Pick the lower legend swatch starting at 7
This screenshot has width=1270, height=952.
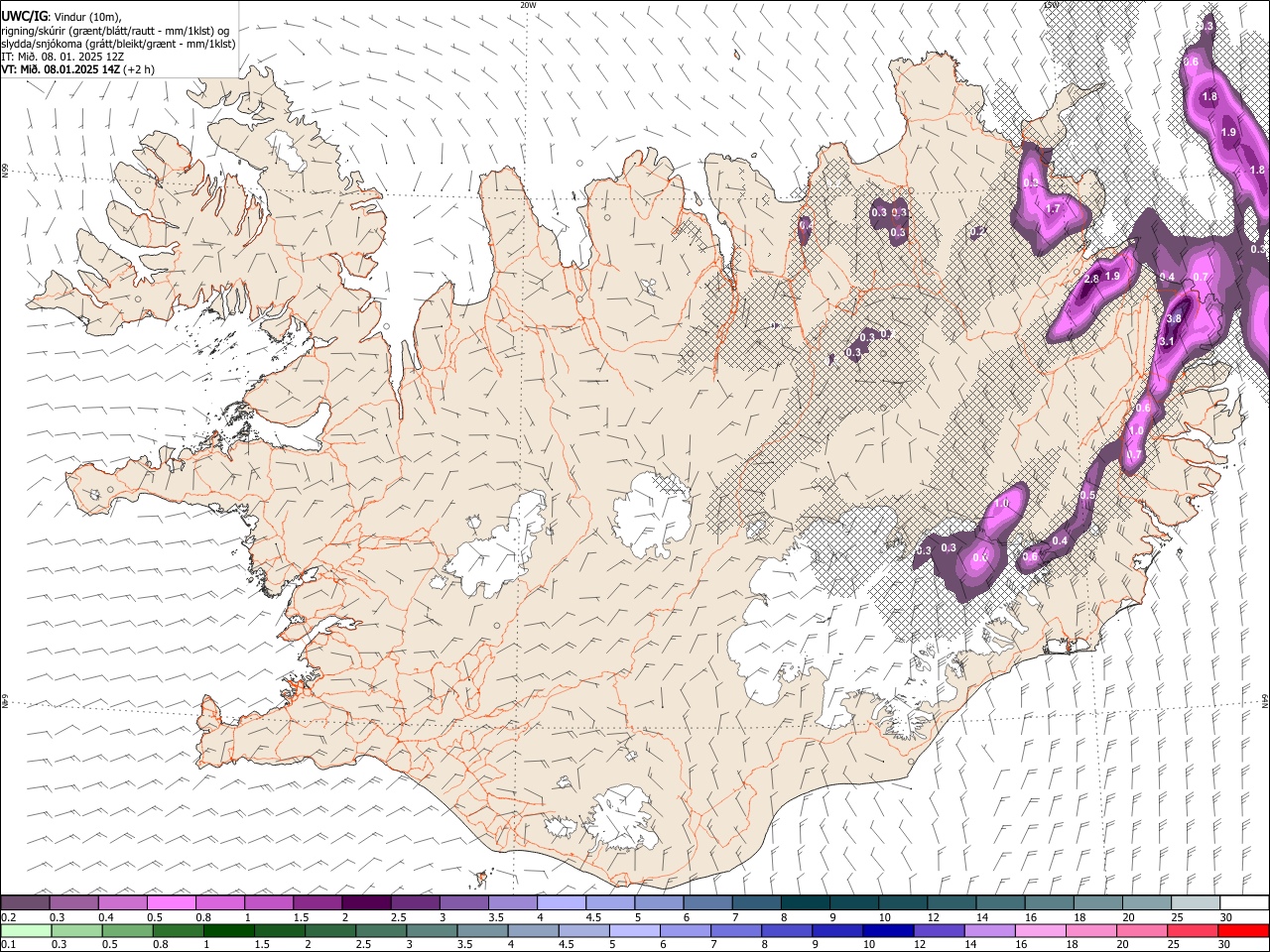[736, 930]
